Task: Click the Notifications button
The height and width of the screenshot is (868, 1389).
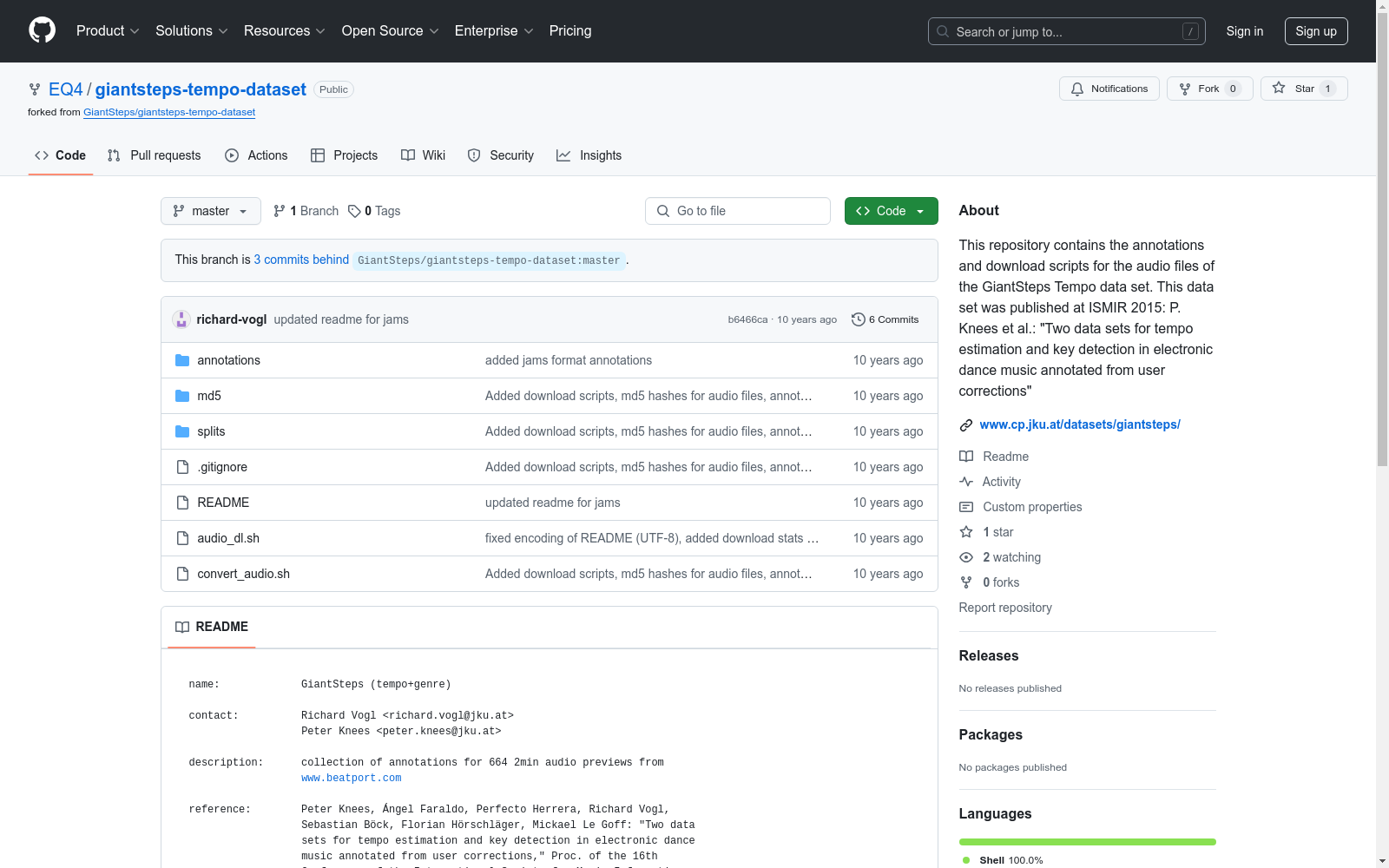Action: coord(1109,89)
